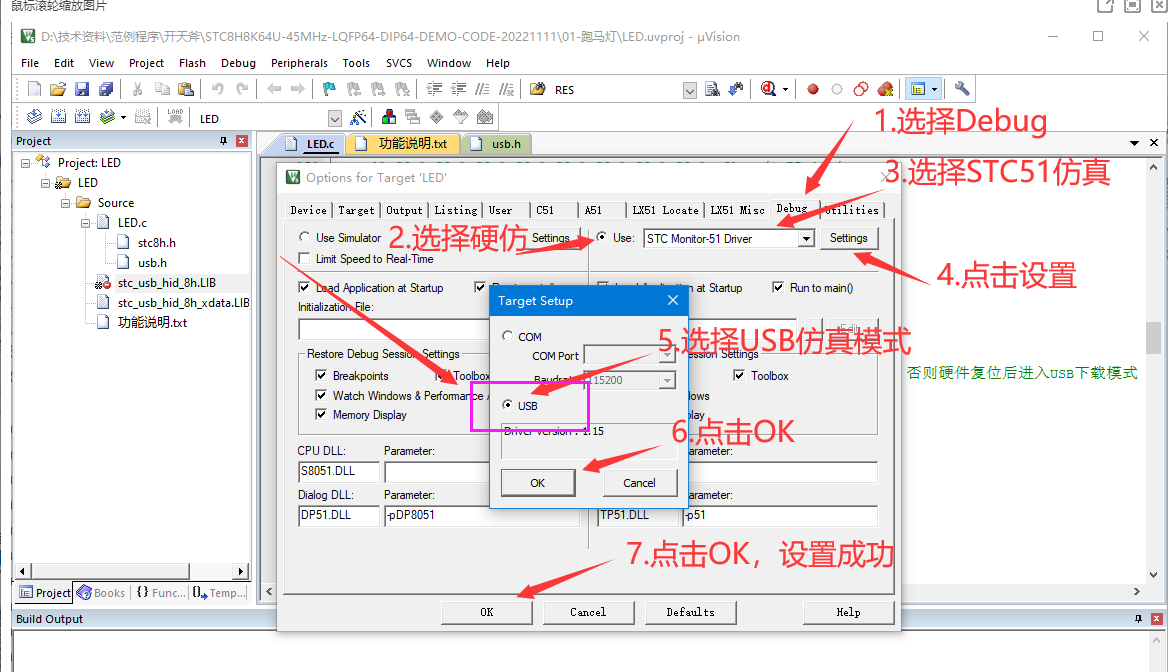
Task: Collapse the Project: LED tree node
Action: 25,163
